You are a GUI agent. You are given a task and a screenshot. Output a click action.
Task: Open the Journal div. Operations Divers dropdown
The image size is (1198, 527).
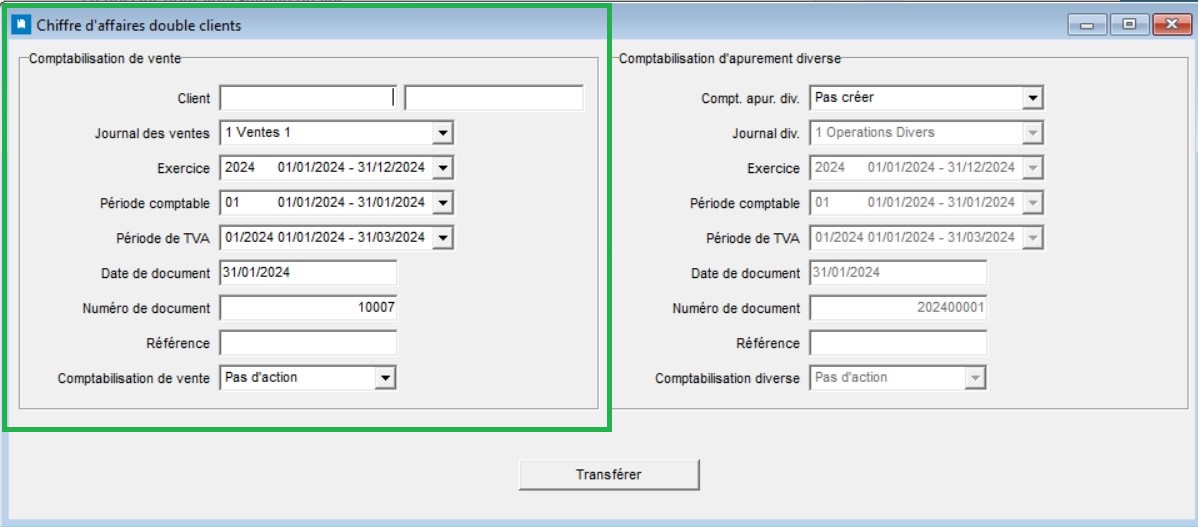pos(926,133)
